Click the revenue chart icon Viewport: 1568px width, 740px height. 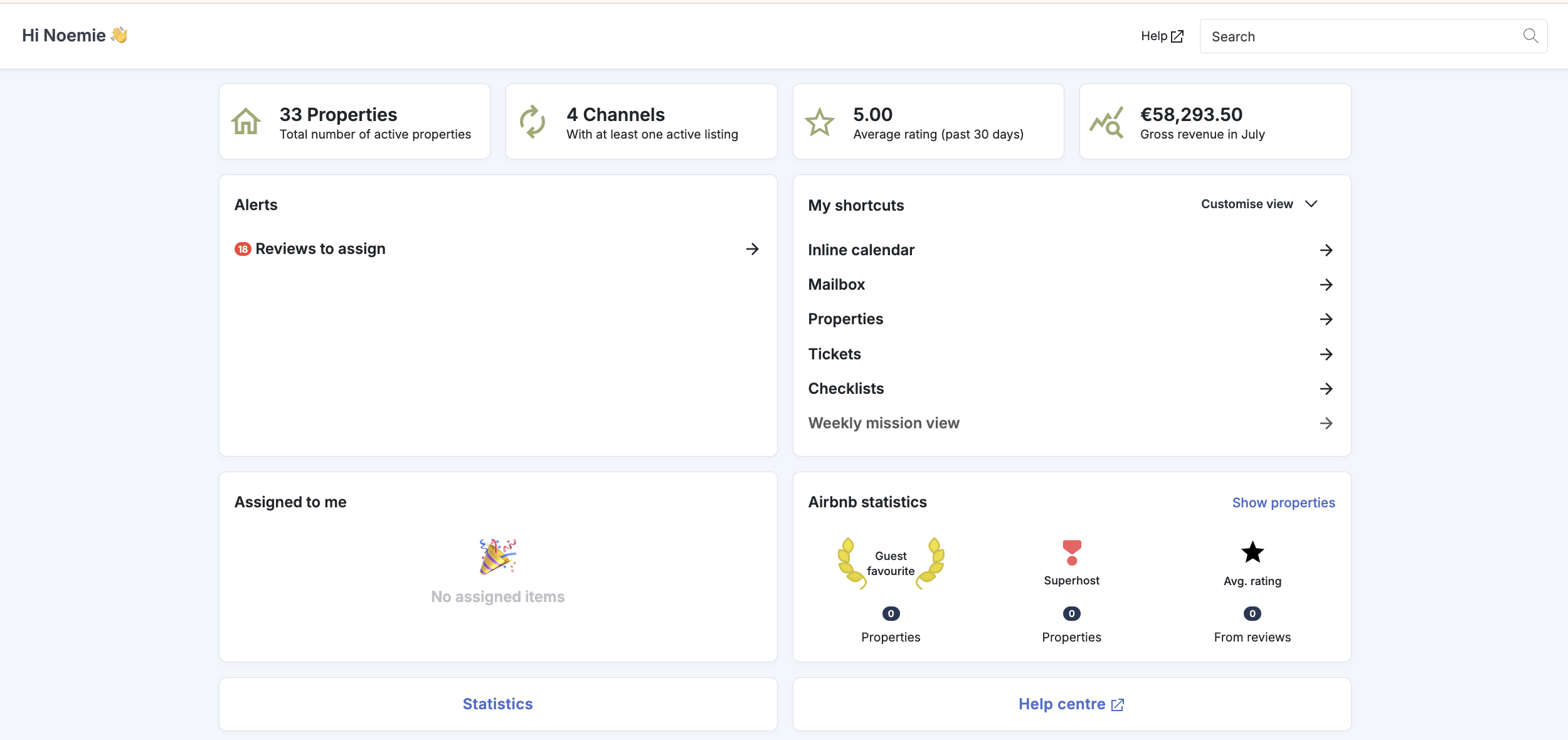click(x=1106, y=122)
